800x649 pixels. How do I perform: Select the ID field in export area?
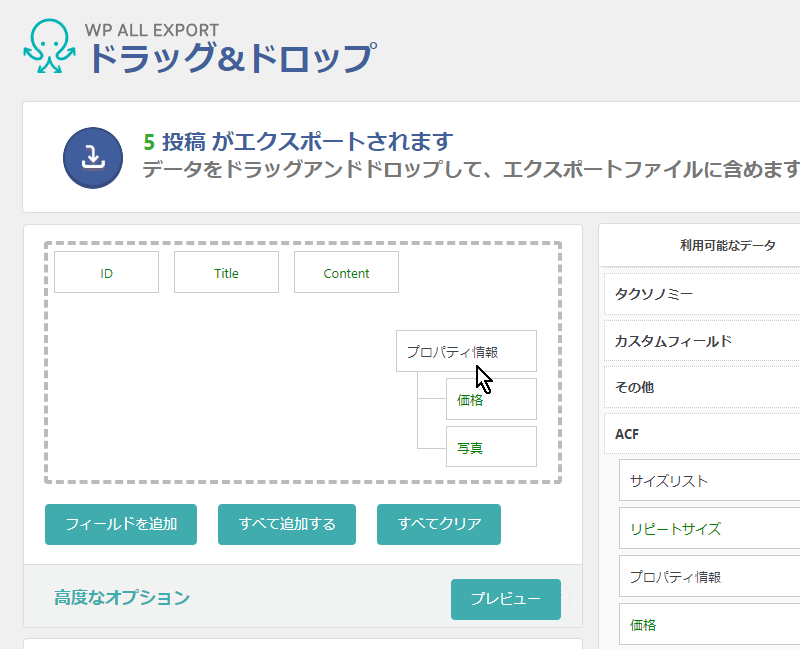pos(106,272)
